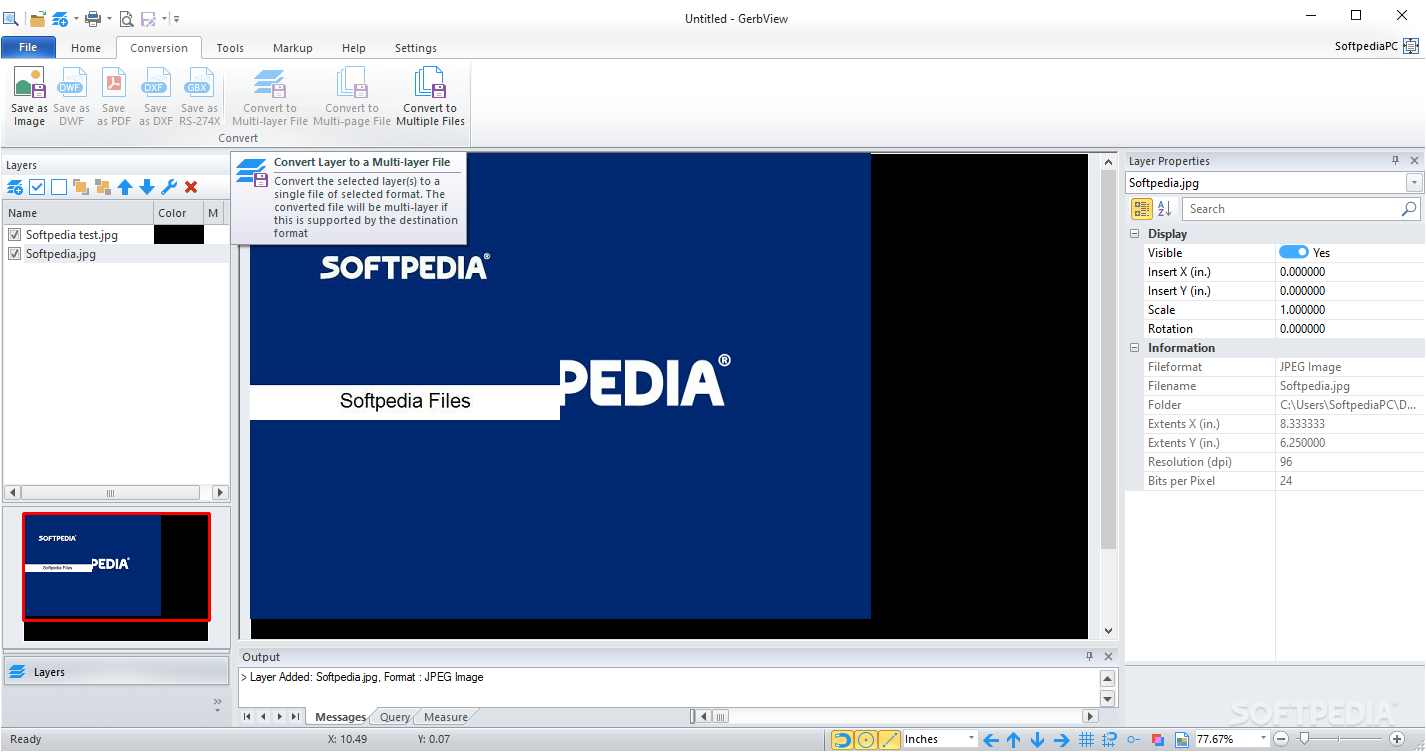Open the Softpedia.jpg layer selector dropdown
Viewport: 1426px width, 752px height.
point(1414,183)
